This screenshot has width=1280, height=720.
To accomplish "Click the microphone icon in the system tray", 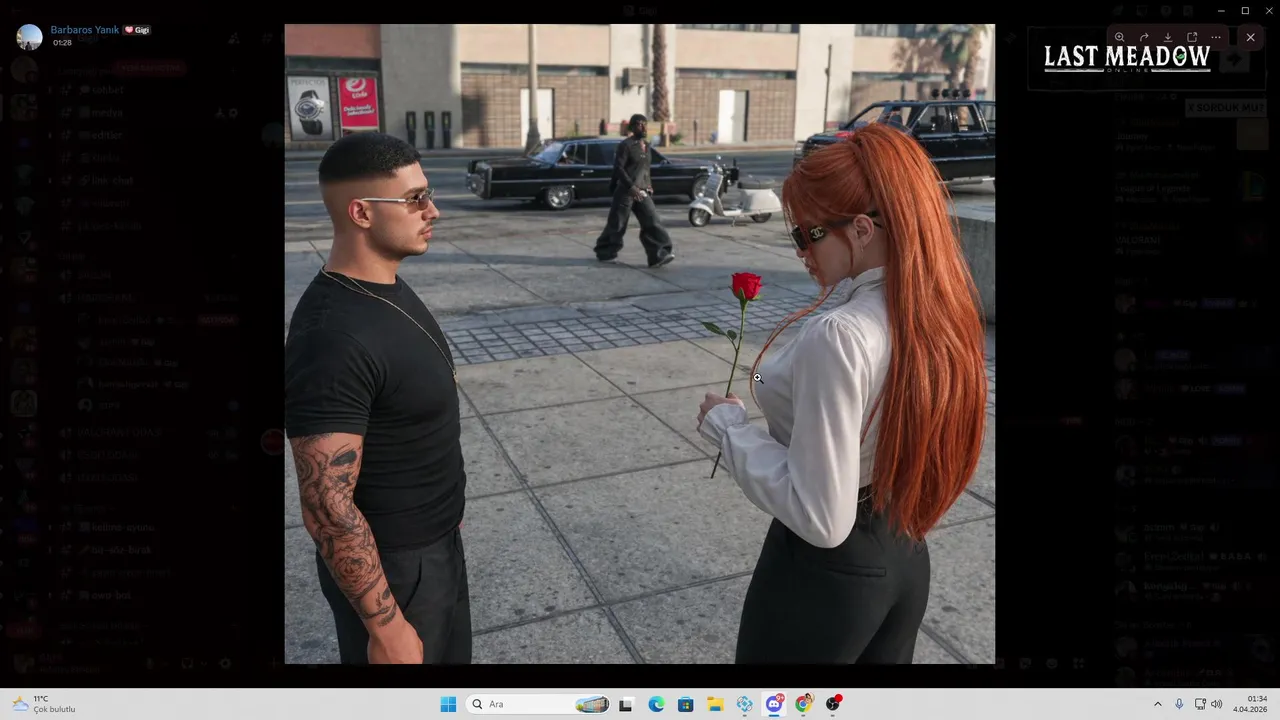I will tap(1180, 704).
